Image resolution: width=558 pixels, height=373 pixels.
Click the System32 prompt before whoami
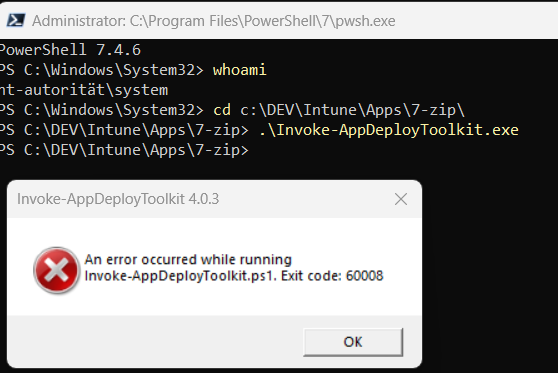(102, 70)
